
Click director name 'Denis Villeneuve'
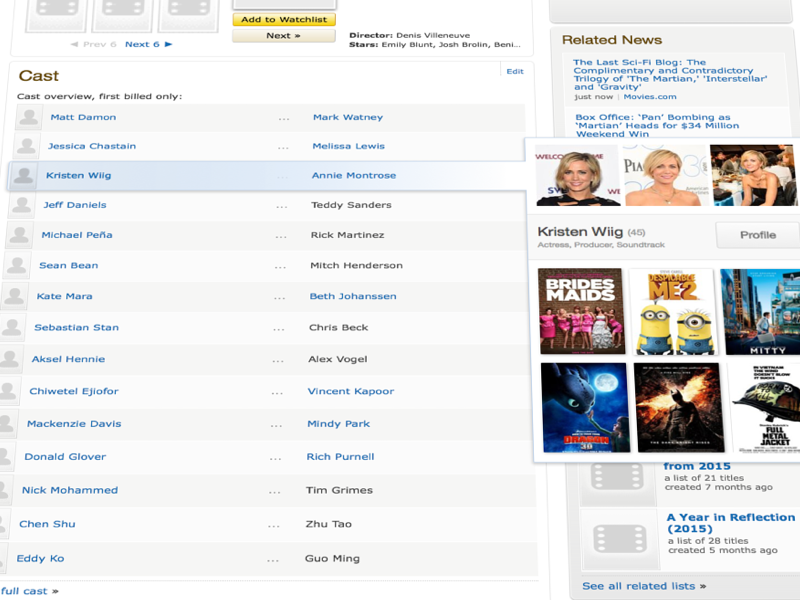click(x=433, y=35)
